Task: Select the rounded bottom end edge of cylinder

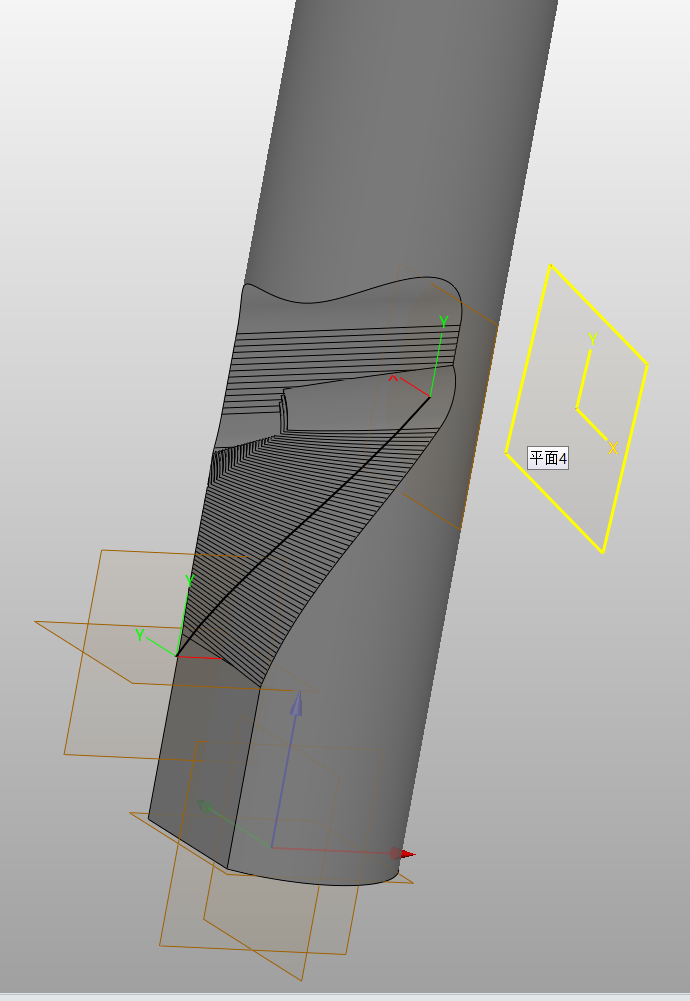Action: click(x=314, y=878)
